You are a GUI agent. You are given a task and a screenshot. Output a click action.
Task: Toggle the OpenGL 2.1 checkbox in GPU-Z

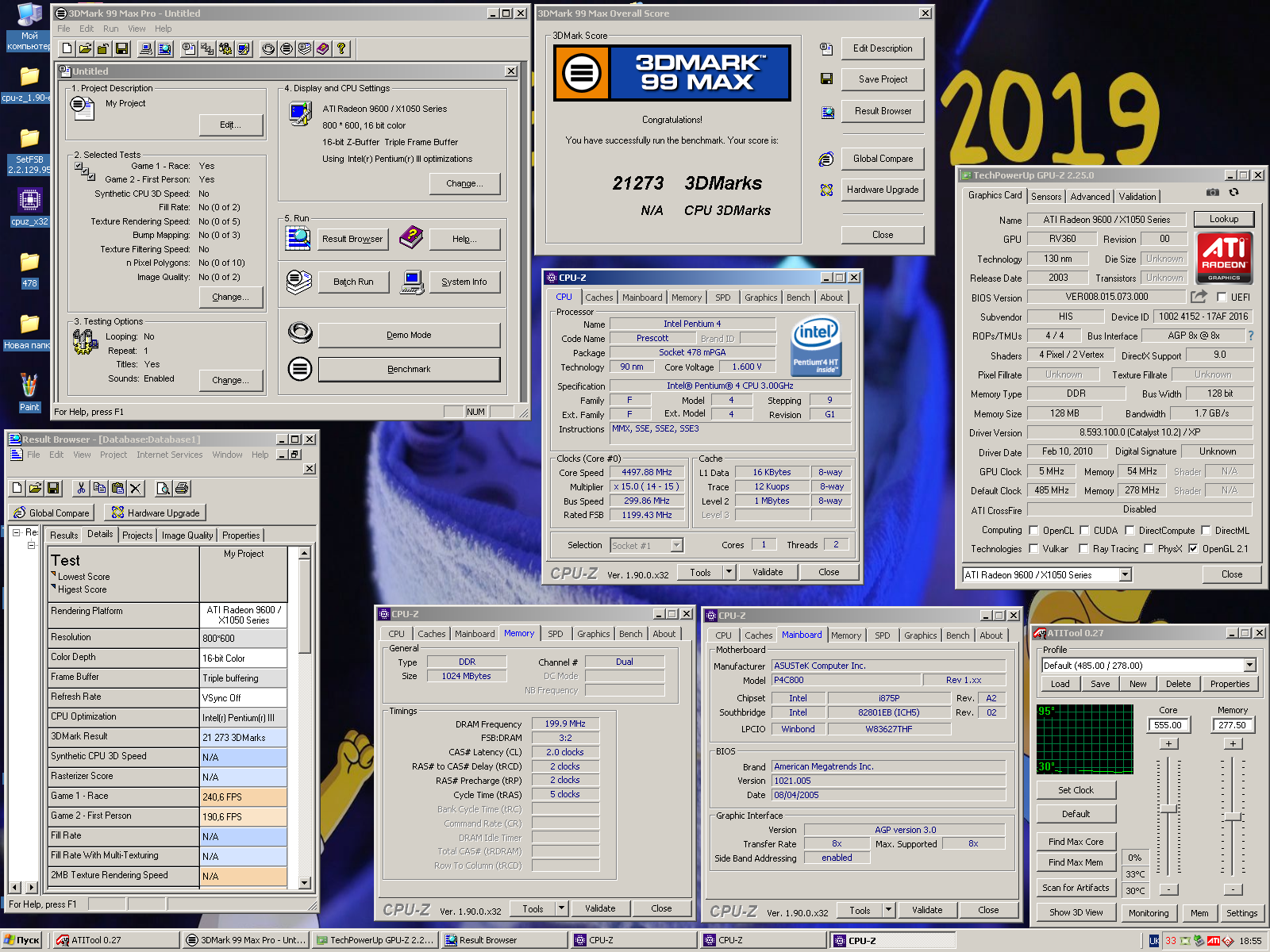1193,548
